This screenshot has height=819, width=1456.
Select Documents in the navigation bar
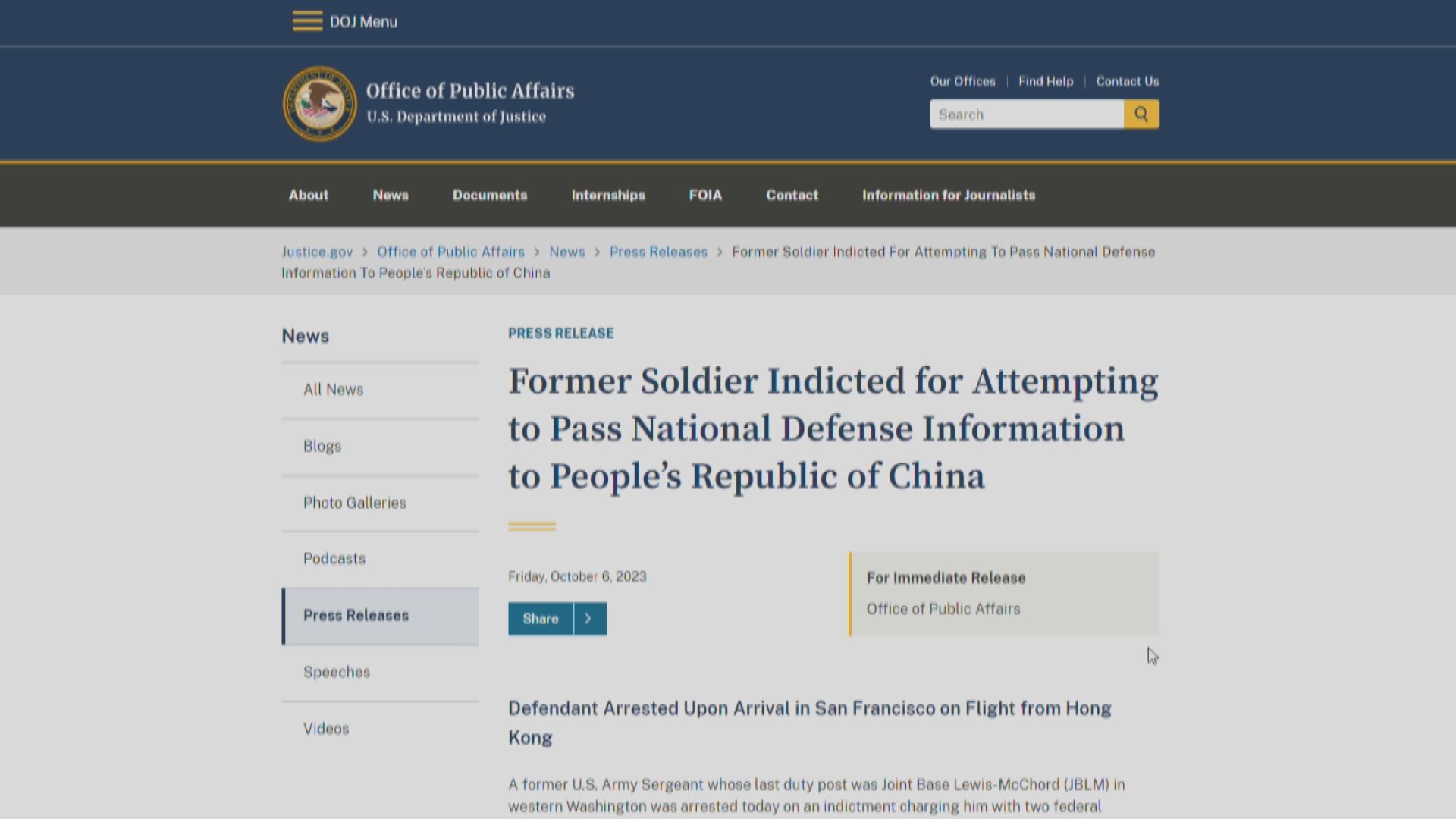point(490,195)
